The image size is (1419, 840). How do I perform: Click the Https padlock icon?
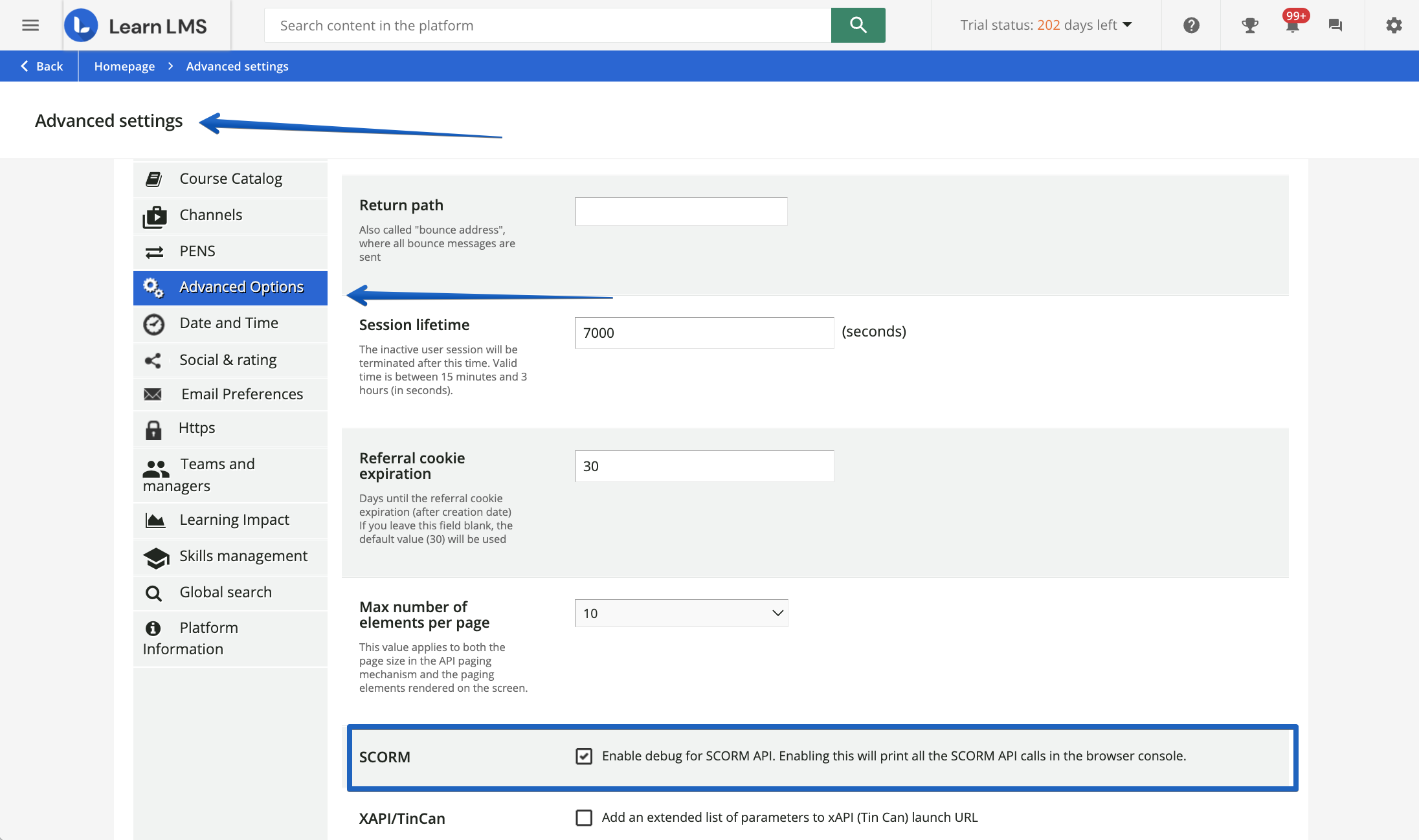pyautogui.click(x=153, y=428)
